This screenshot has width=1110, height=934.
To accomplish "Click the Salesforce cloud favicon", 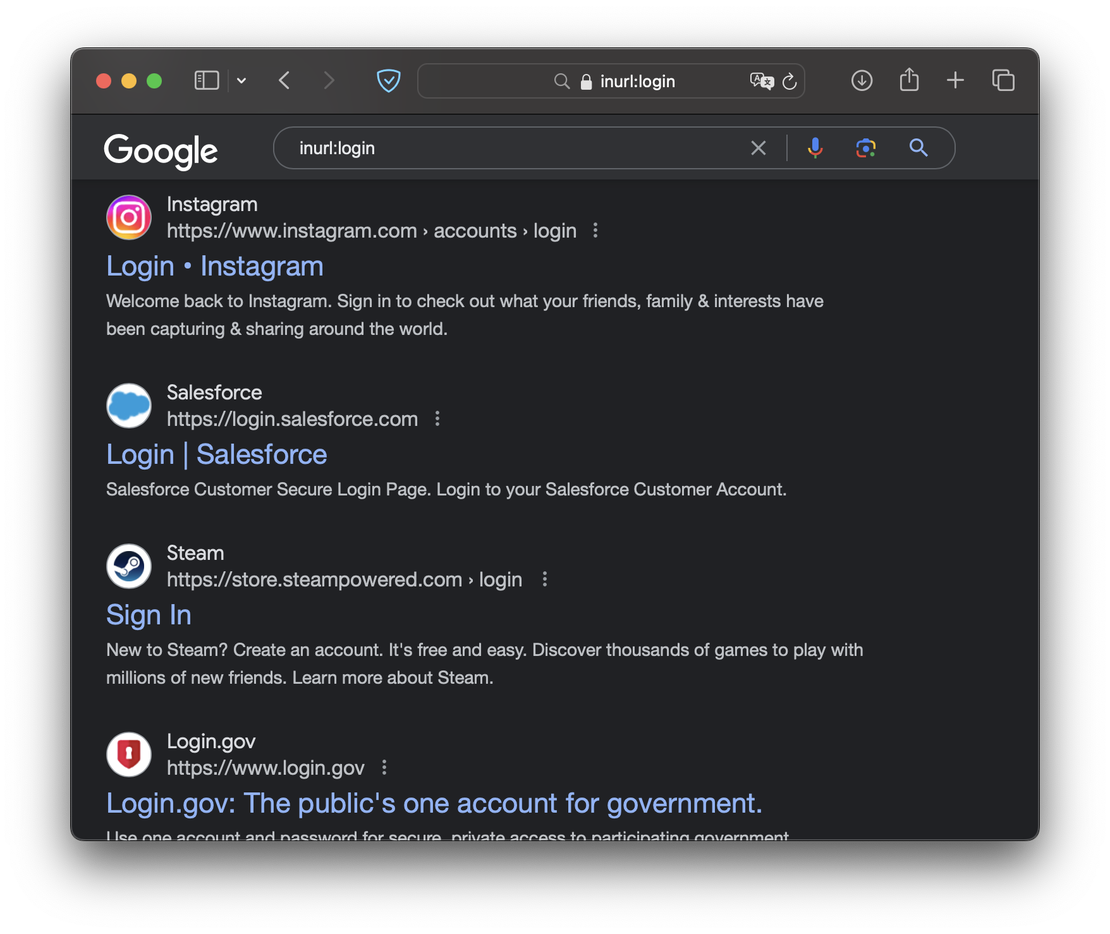I will (x=129, y=405).
